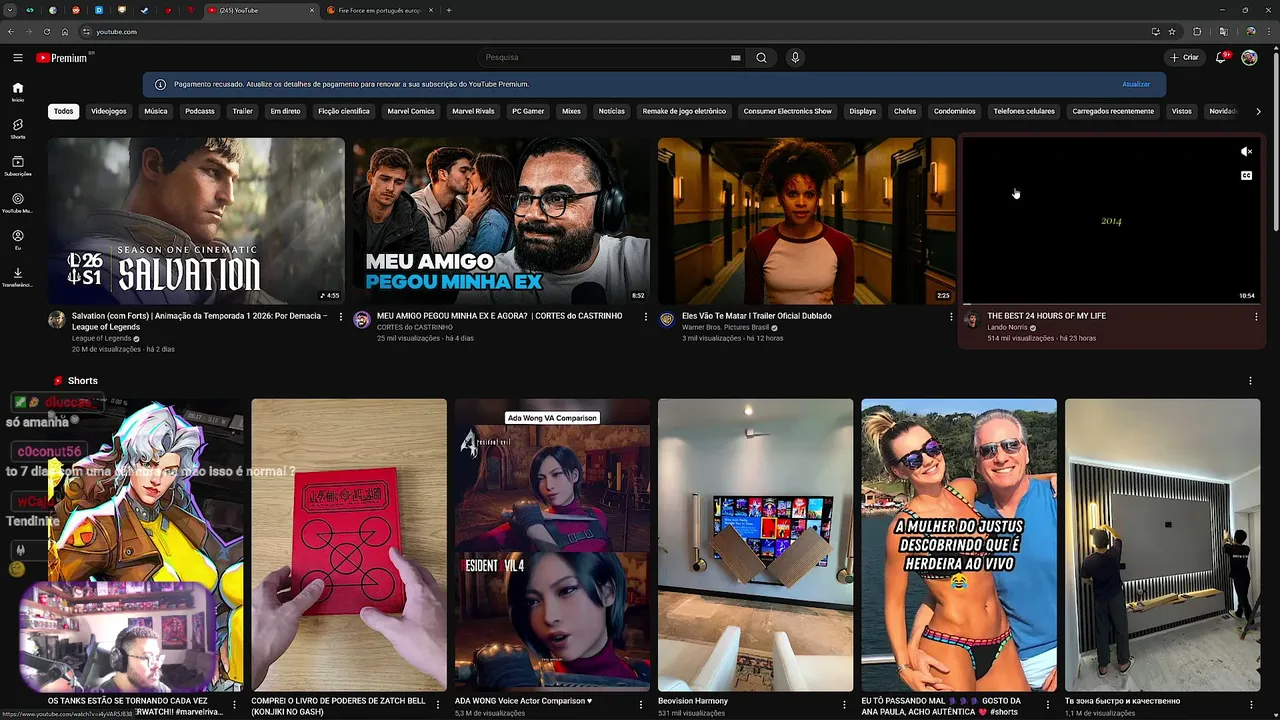Open options for the TANKS Marvel Rivals short
Image resolution: width=1280 pixels, height=720 pixels.
(234, 705)
